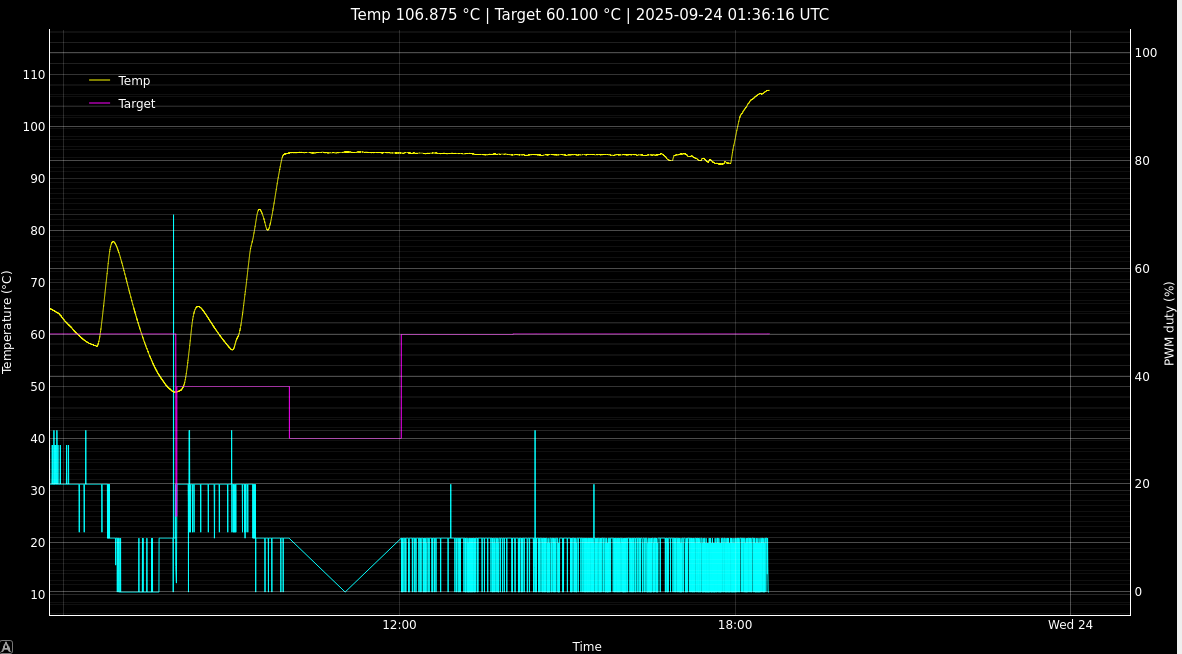1182x654 pixels.
Task: Click the 'Wed 24' date axis tick
Action: (1070, 625)
